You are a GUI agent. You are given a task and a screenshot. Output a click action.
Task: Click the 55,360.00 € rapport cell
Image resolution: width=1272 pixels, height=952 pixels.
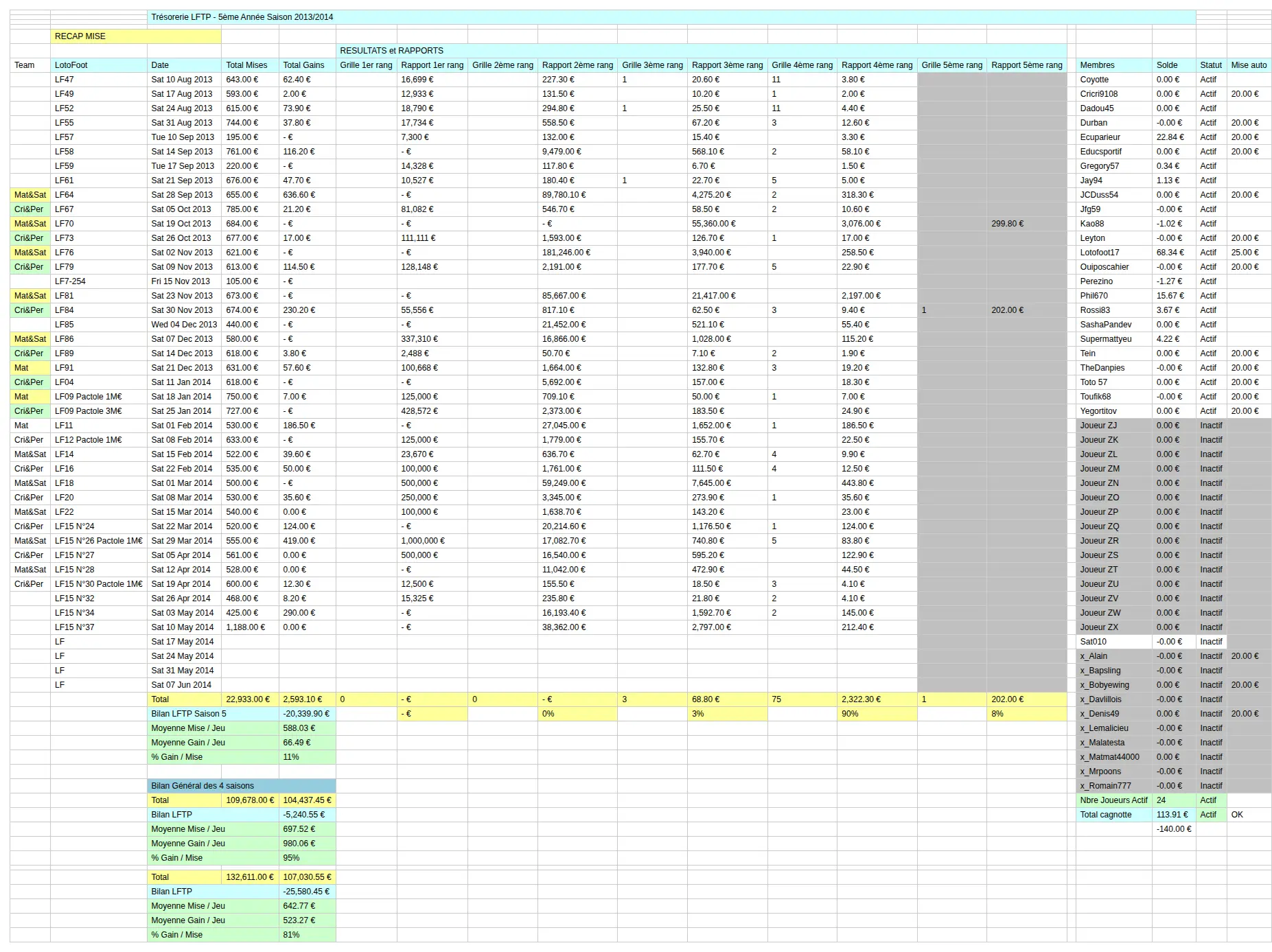pos(728,224)
